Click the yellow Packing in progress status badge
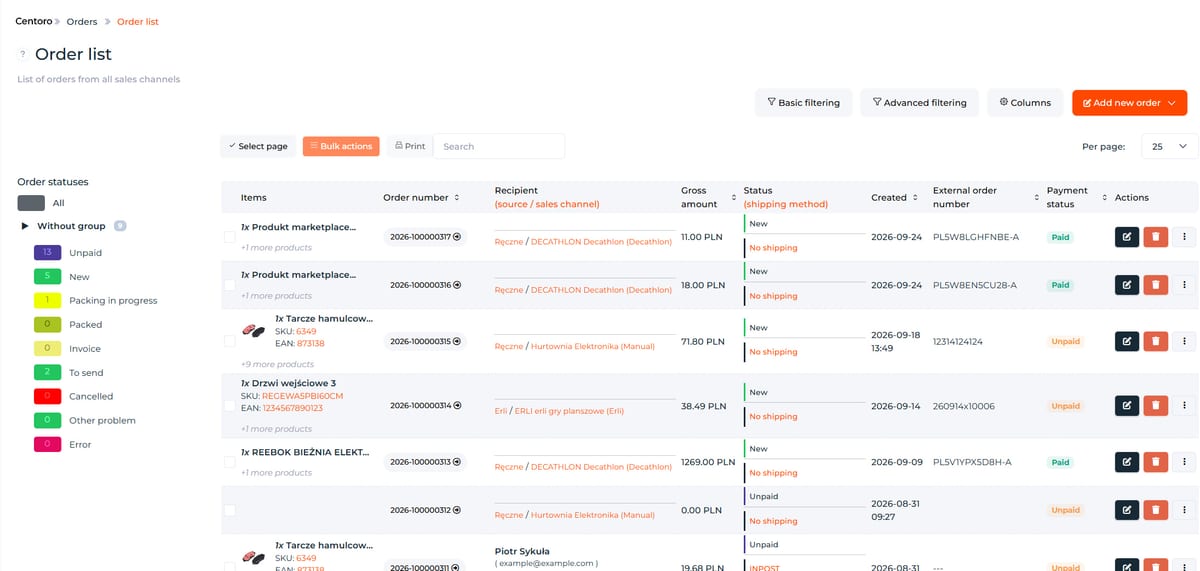 pyautogui.click(x=47, y=300)
